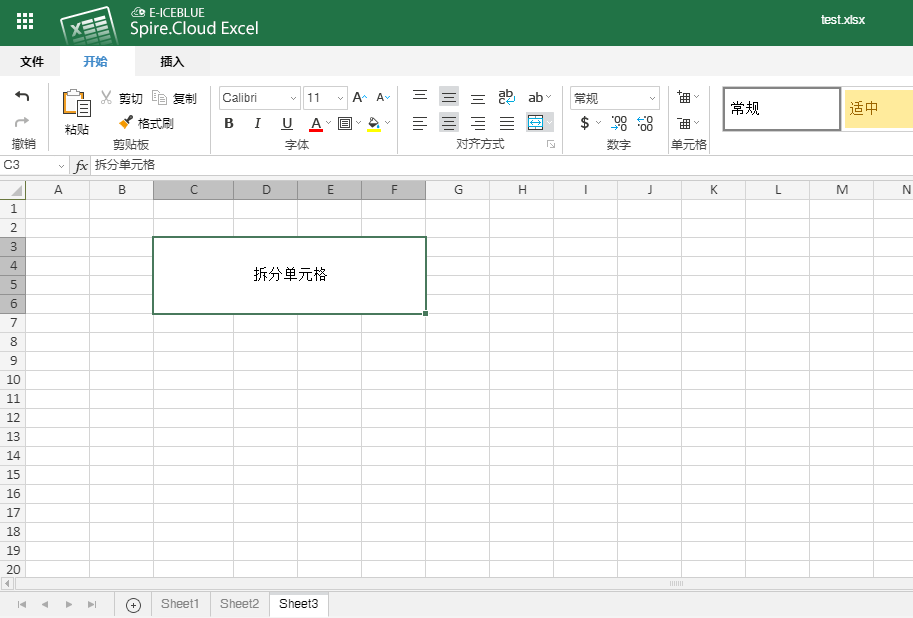Open the Sheet1 worksheet tab

pyautogui.click(x=179, y=603)
